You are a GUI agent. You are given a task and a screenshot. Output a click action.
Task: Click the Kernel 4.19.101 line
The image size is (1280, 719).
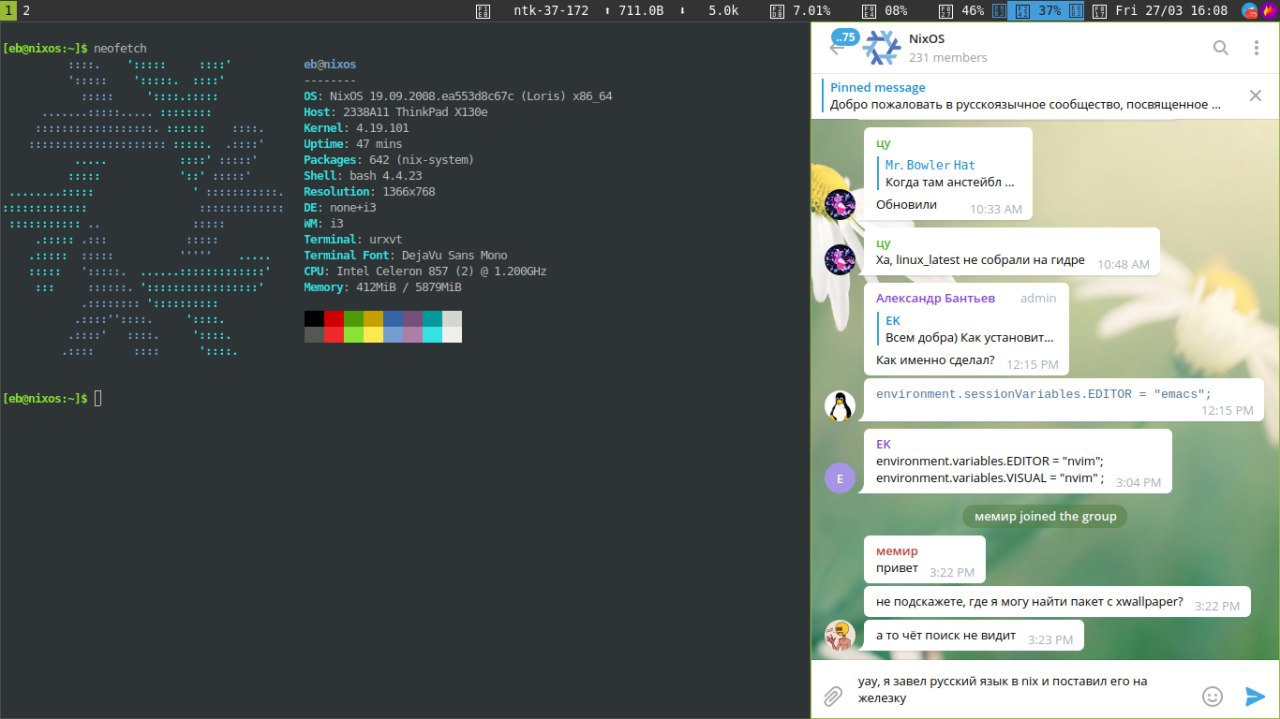[x=356, y=128]
